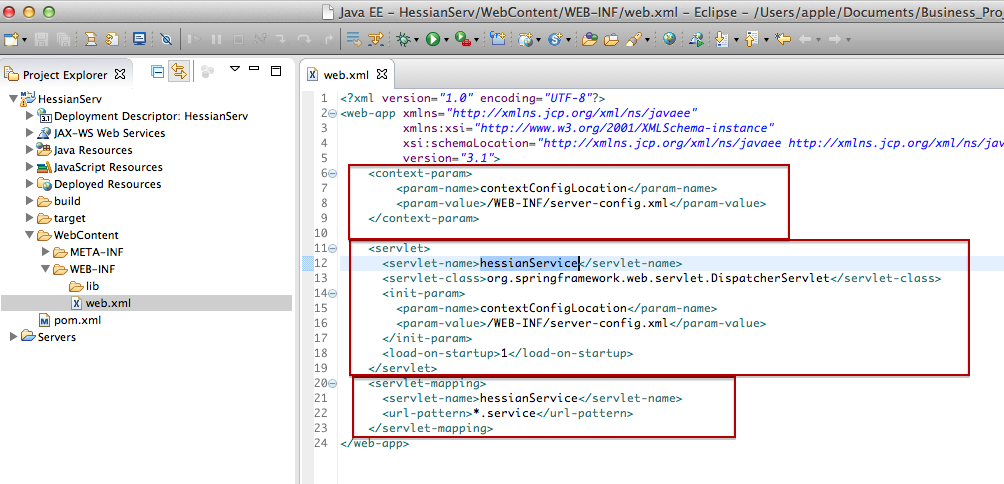Expand the target folder
Image resolution: width=1004 pixels, height=484 pixels.
tap(29, 218)
